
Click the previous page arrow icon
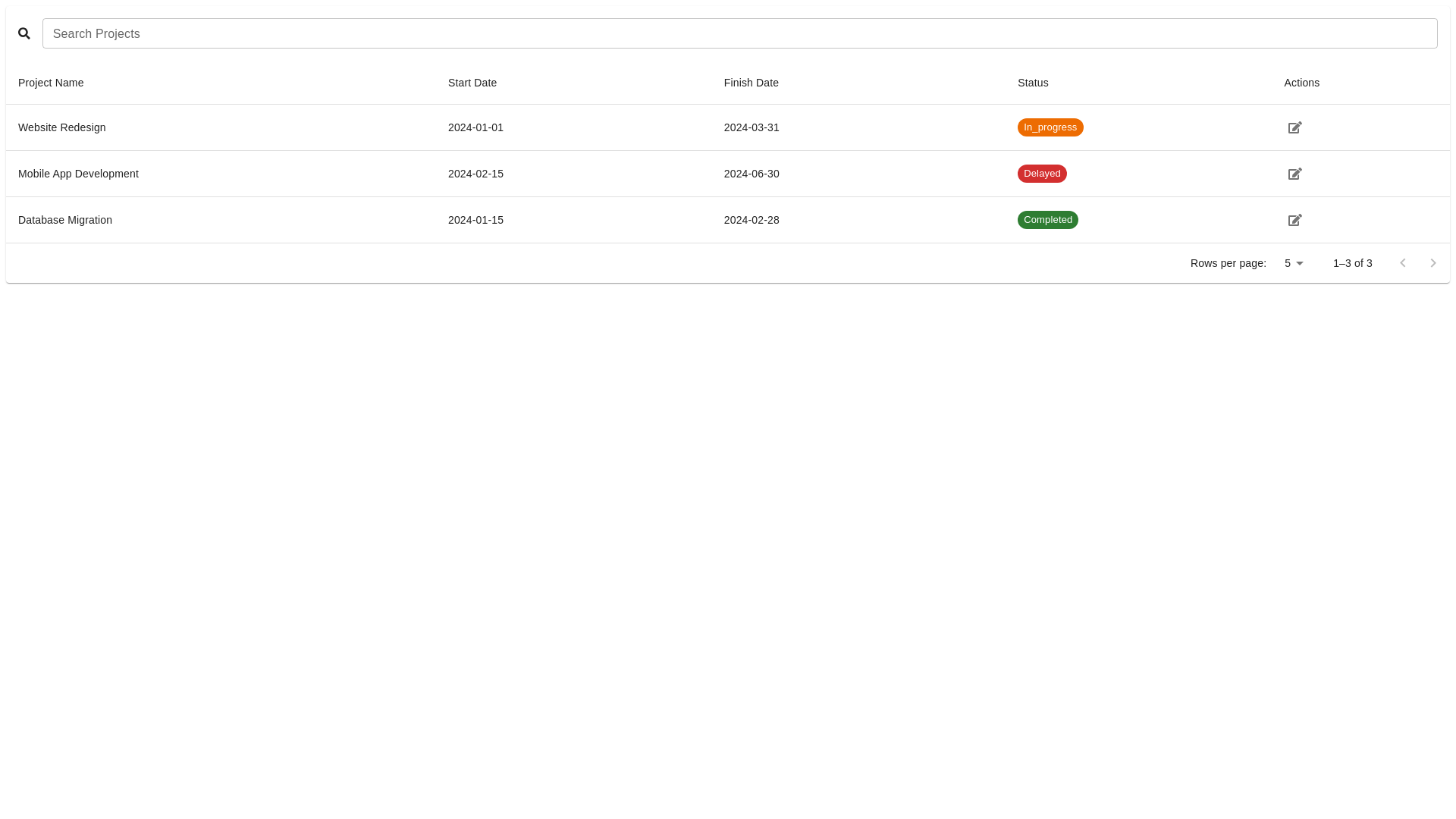tap(1403, 262)
